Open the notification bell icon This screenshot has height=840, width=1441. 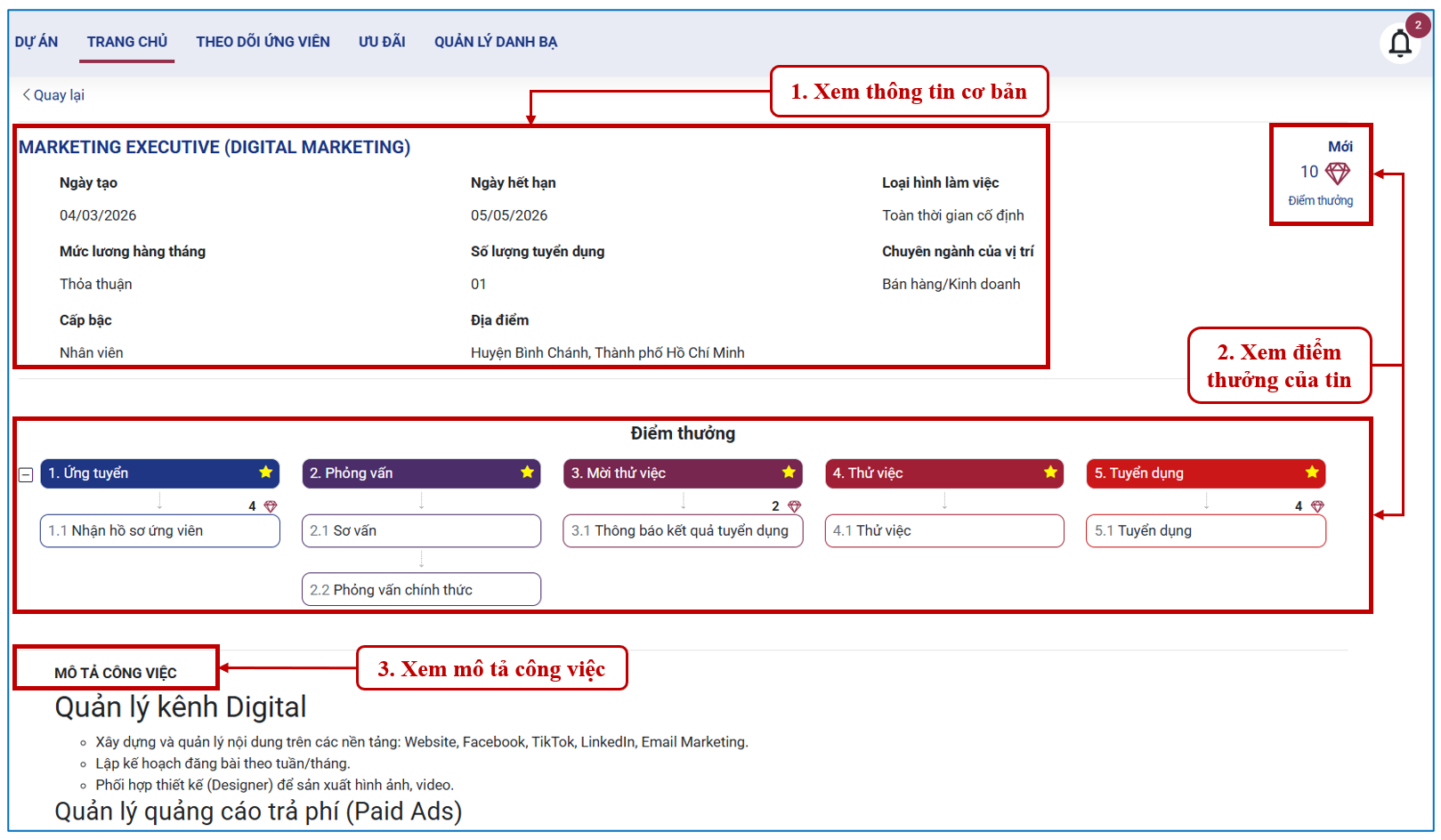[x=1399, y=43]
